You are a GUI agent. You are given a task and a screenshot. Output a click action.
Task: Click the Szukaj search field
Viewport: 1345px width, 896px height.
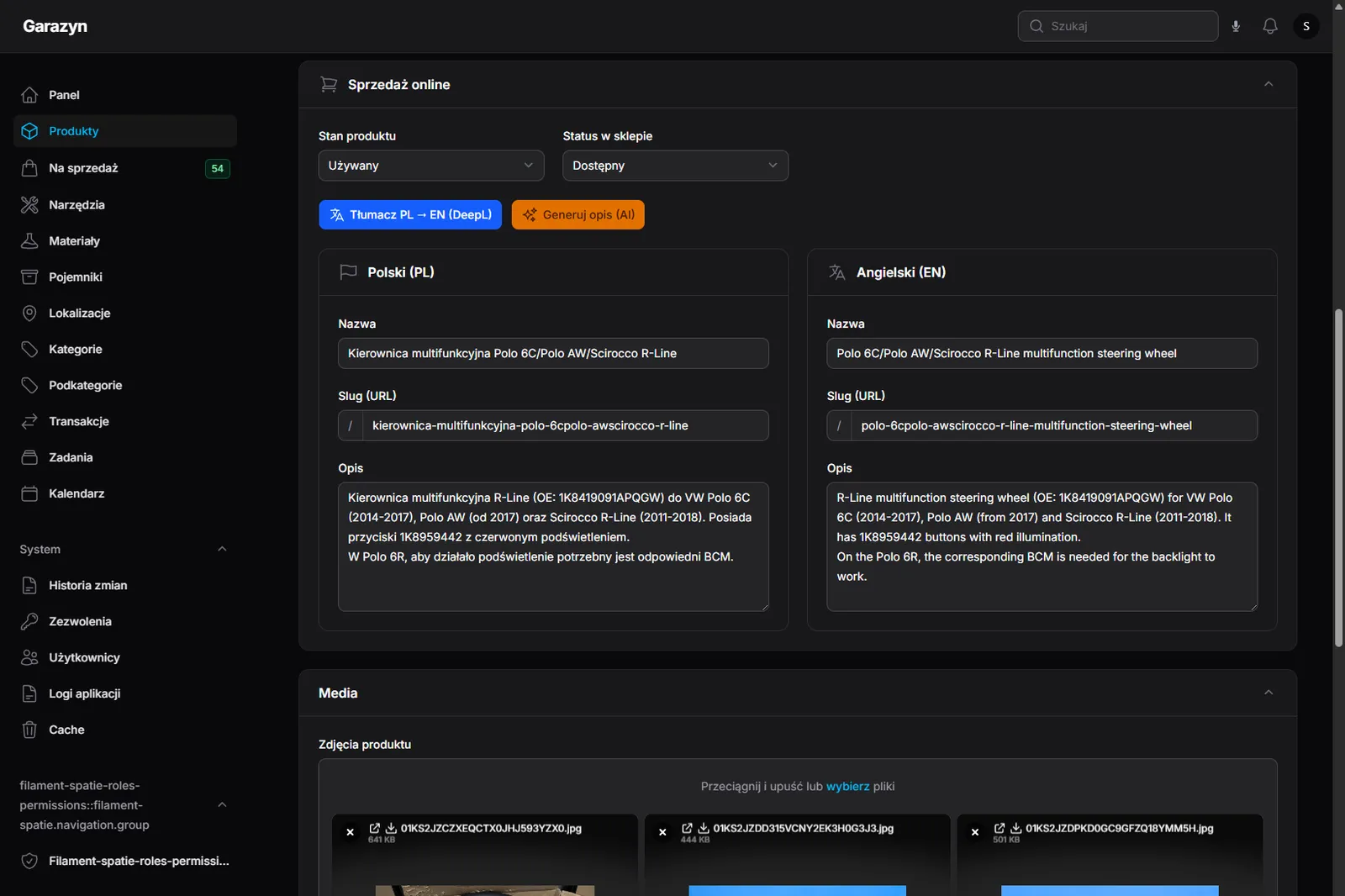tap(1118, 26)
